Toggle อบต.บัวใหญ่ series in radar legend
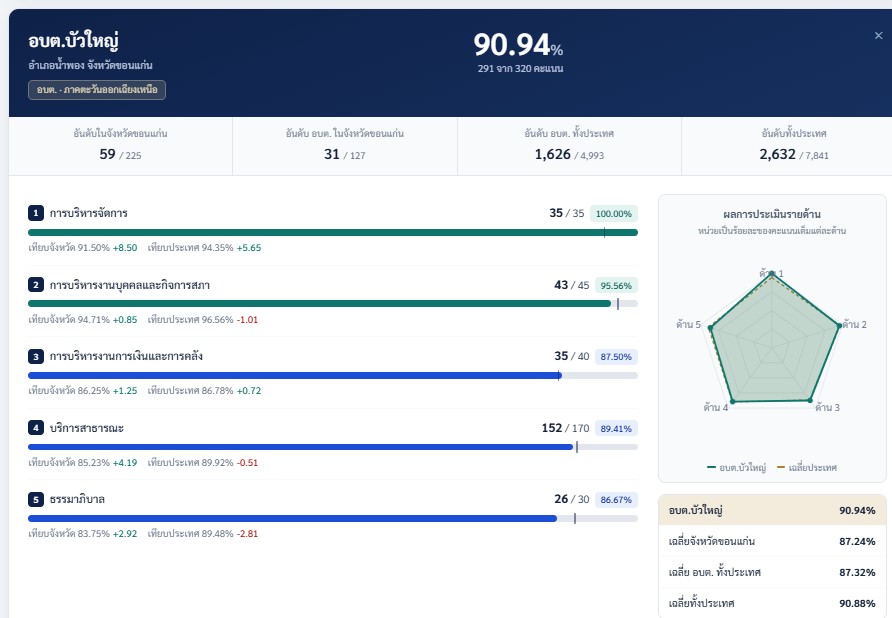The width and height of the screenshot is (892, 618). click(x=737, y=467)
